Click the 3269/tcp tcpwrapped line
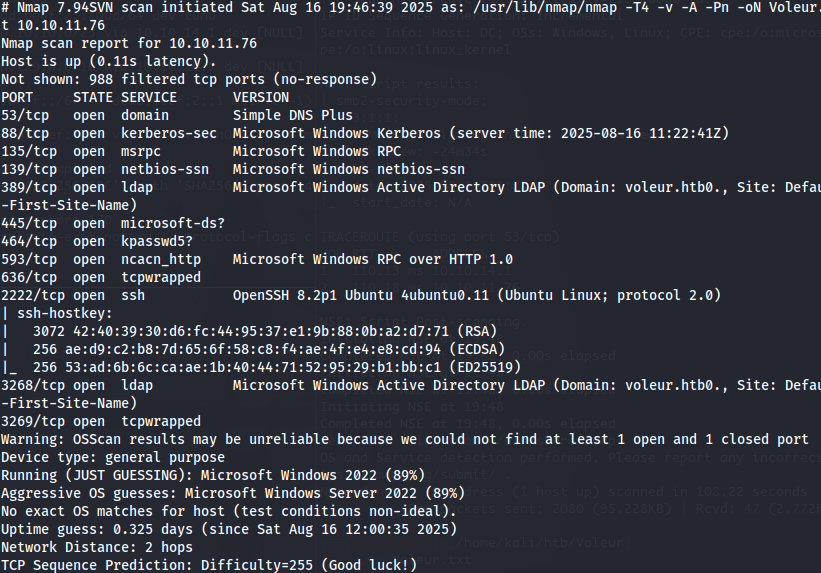 click(101, 422)
